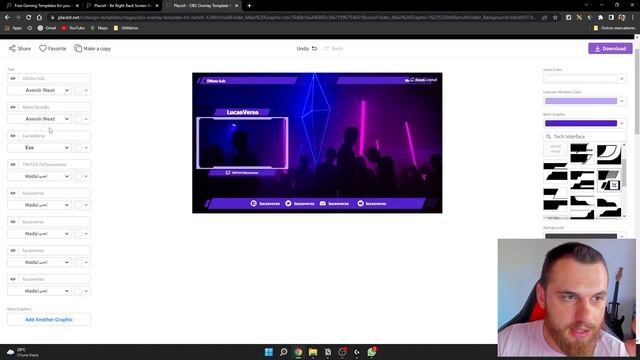Toggle eye icon above Exo font
This screenshot has width=640, height=360.
coord(13,136)
